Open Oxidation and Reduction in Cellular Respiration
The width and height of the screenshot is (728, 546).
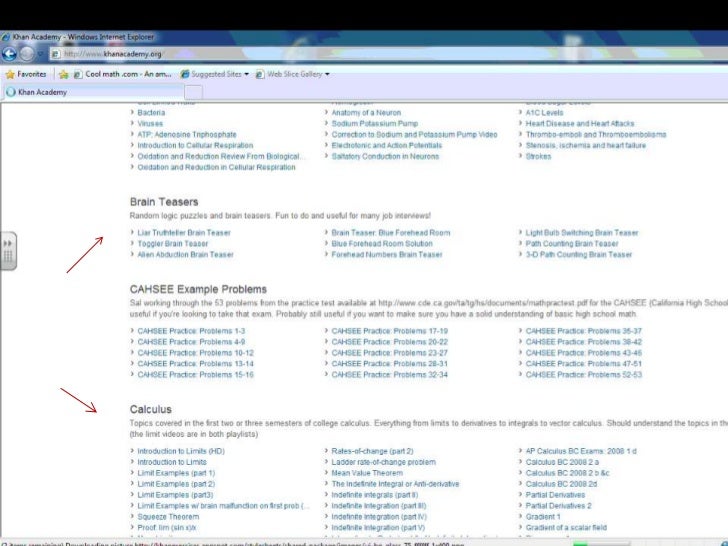(x=216, y=167)
